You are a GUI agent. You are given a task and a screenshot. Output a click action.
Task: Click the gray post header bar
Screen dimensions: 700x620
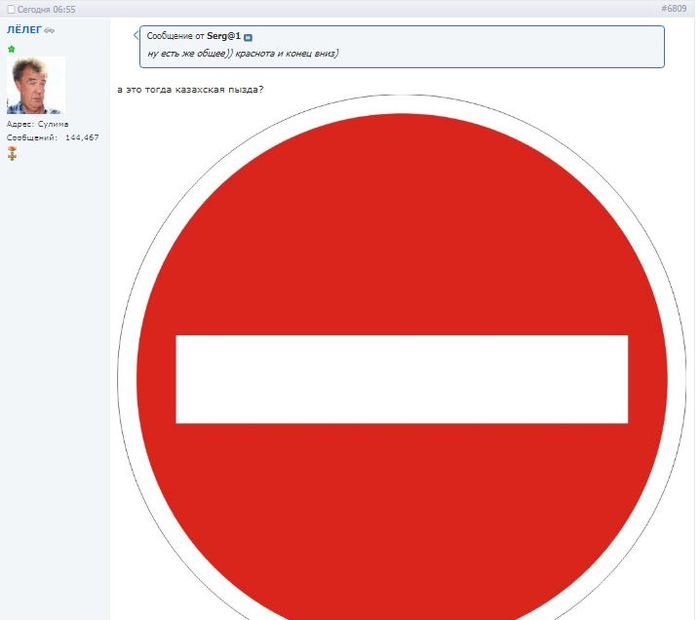(x=350, y=9)
